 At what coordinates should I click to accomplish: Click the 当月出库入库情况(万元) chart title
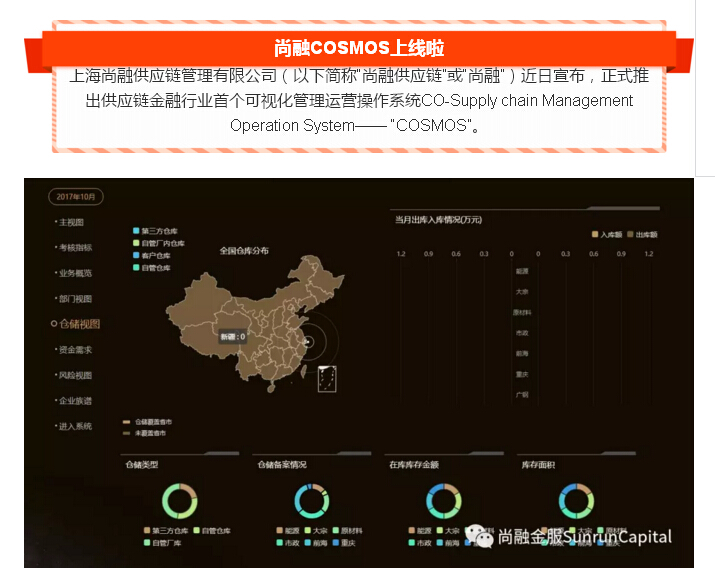438,220
